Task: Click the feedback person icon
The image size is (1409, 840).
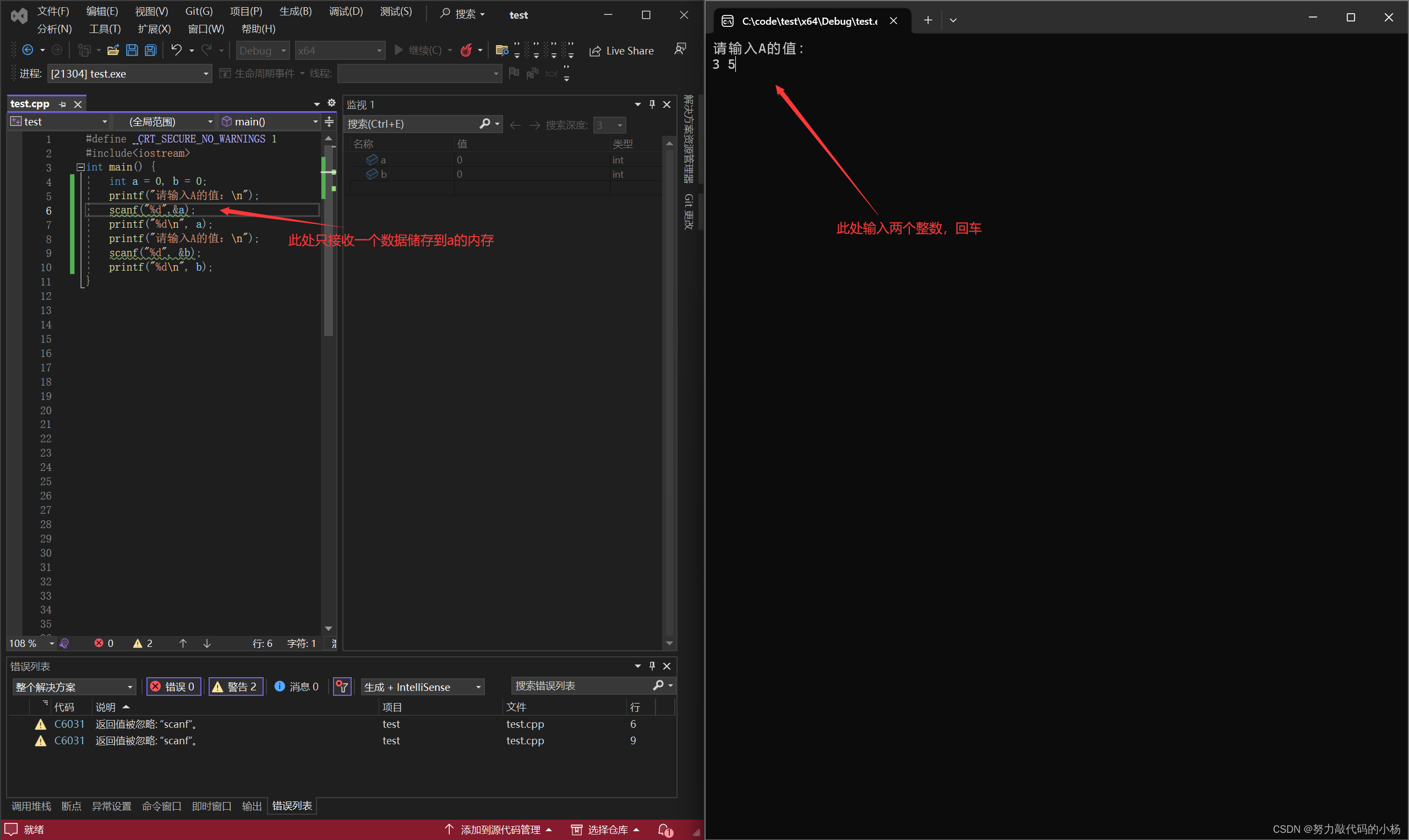Action: click(x=680, y=50)
